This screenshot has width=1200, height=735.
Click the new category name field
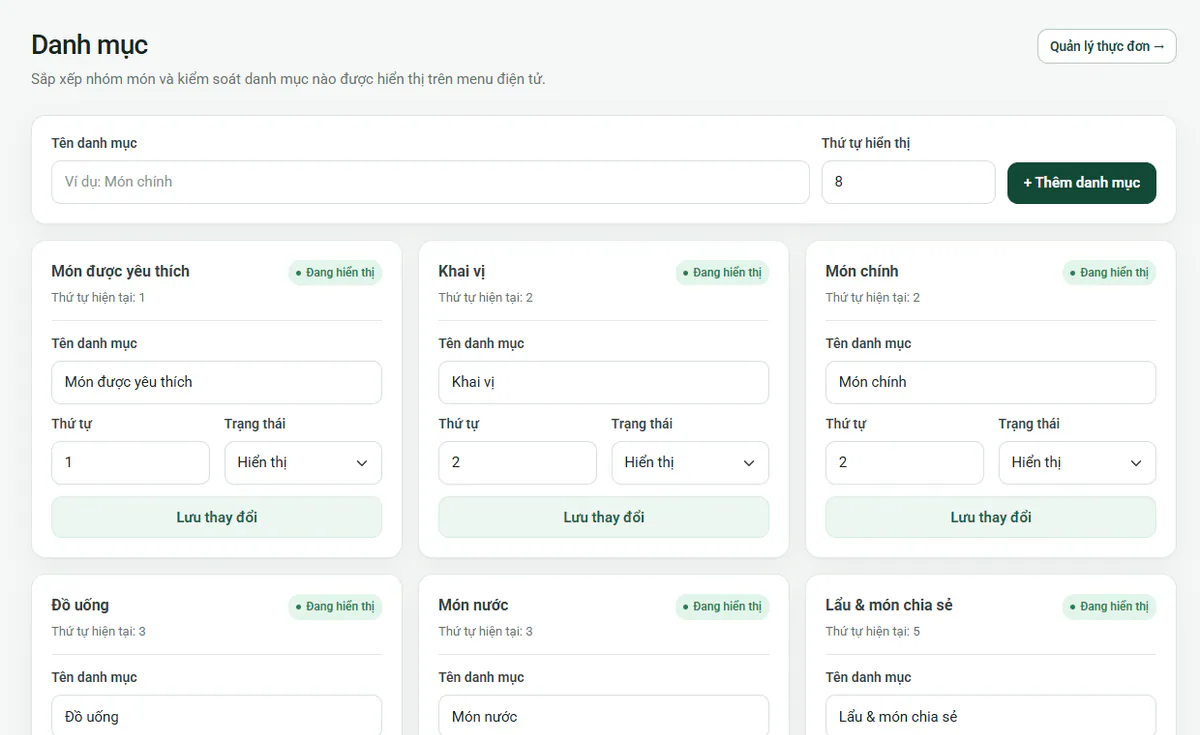click(x=430, y=182)
